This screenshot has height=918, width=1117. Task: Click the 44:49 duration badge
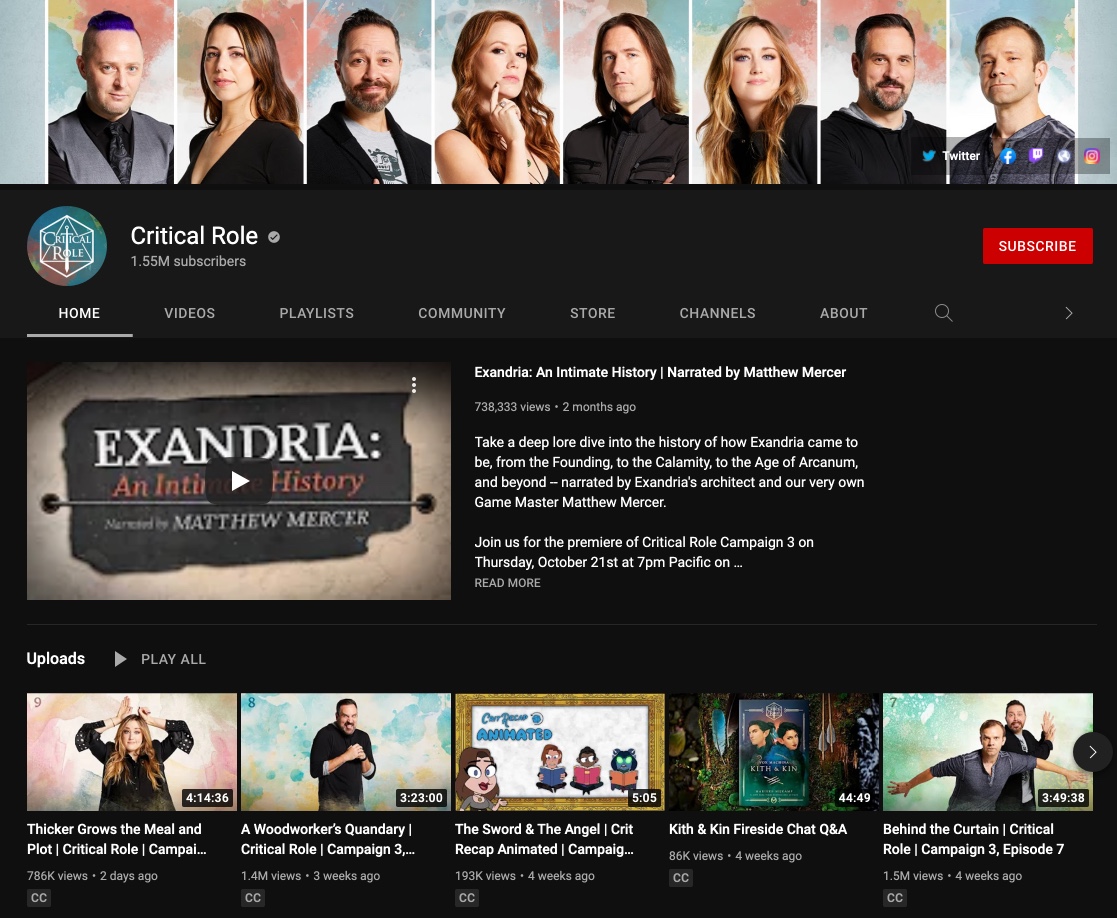coord(854,798)
